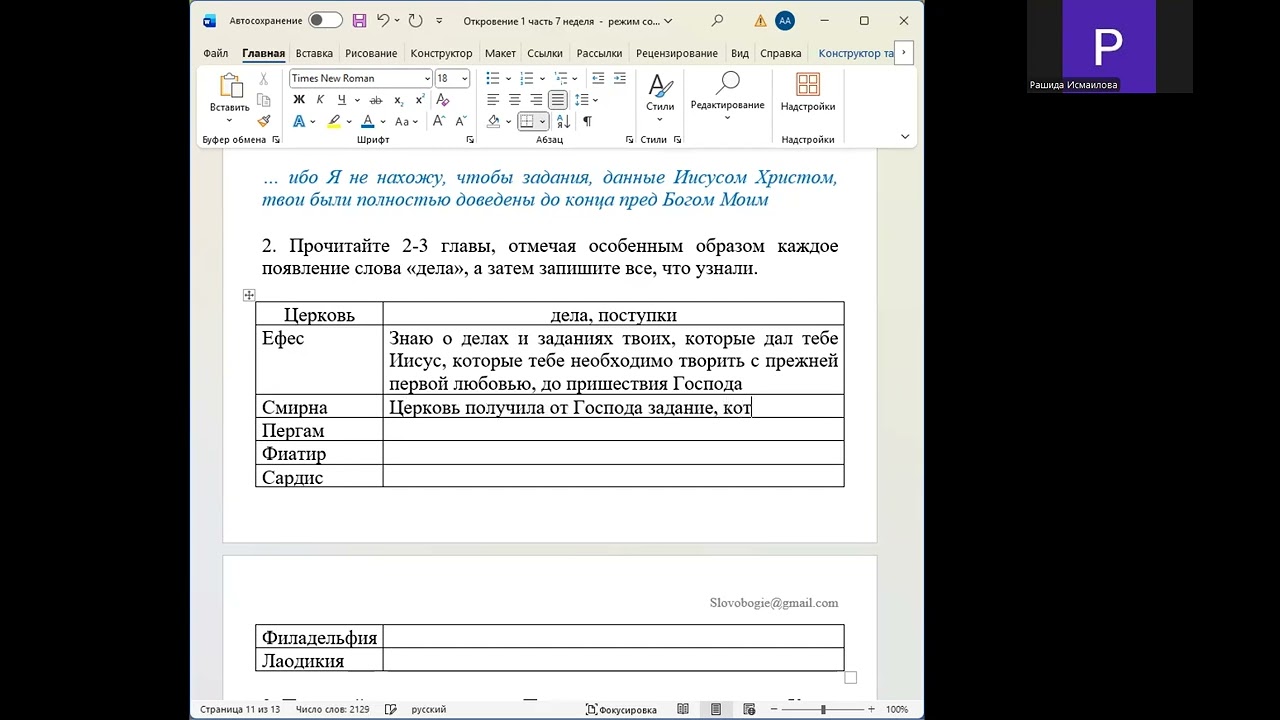Center-align the paragraph

[515, 100]
